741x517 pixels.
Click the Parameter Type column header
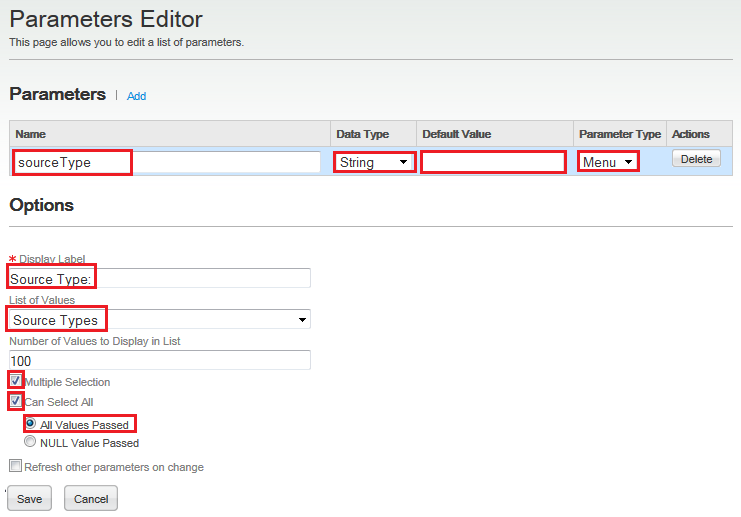pyautogui.click(x=620, y=134)
